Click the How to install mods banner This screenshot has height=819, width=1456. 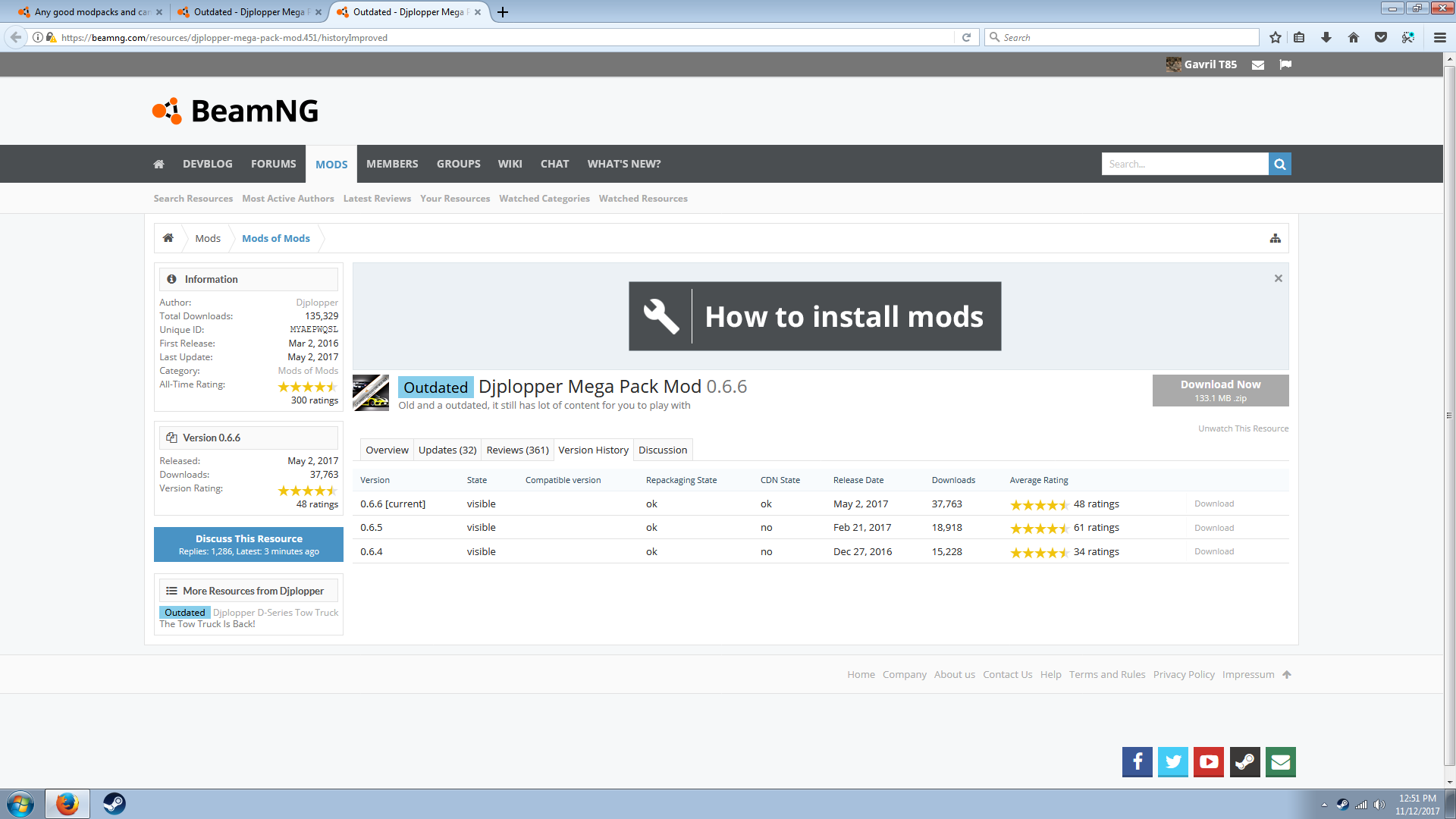click(x=815, y=316)
